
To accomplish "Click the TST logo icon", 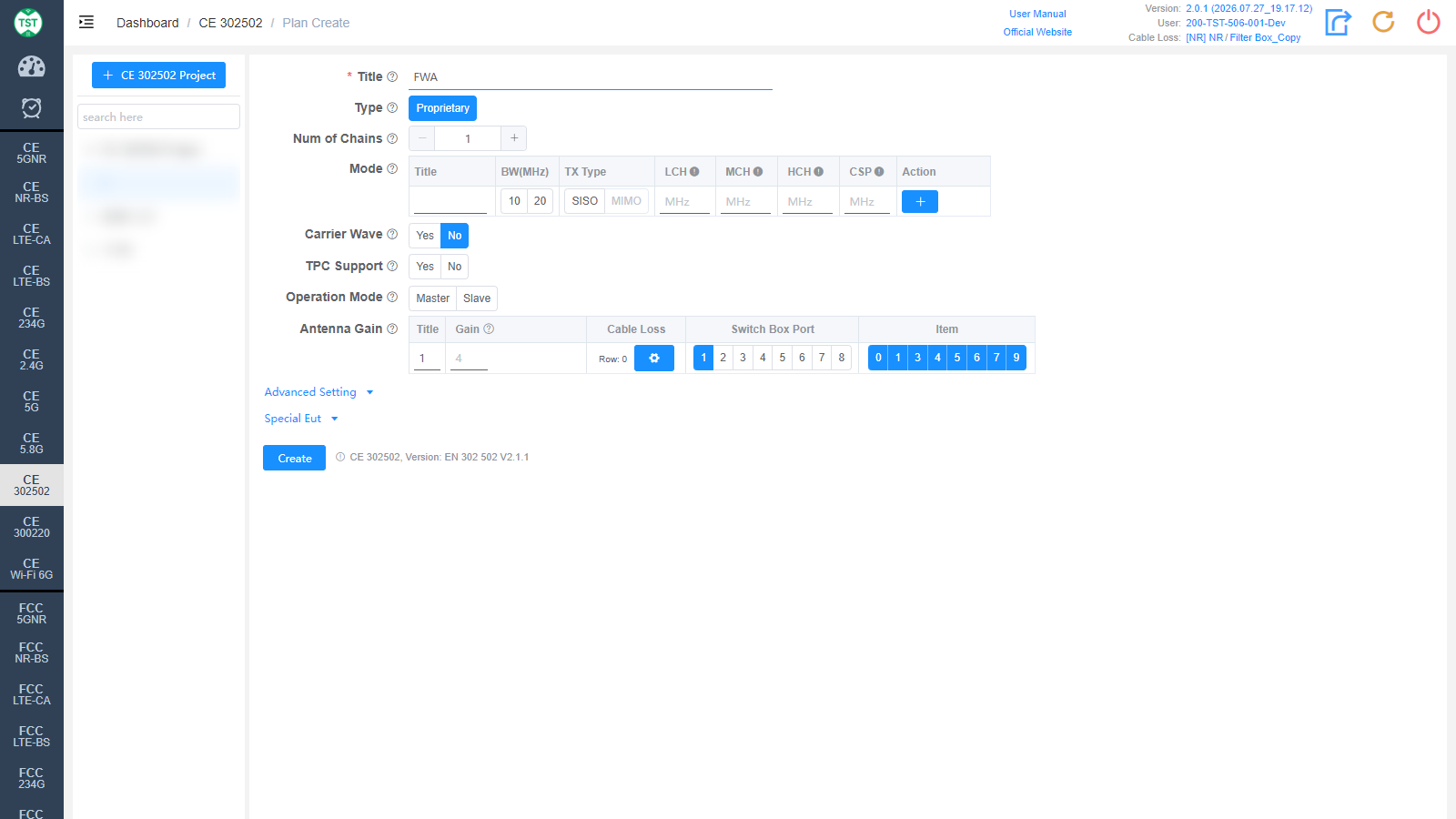I will coord(28,22).
